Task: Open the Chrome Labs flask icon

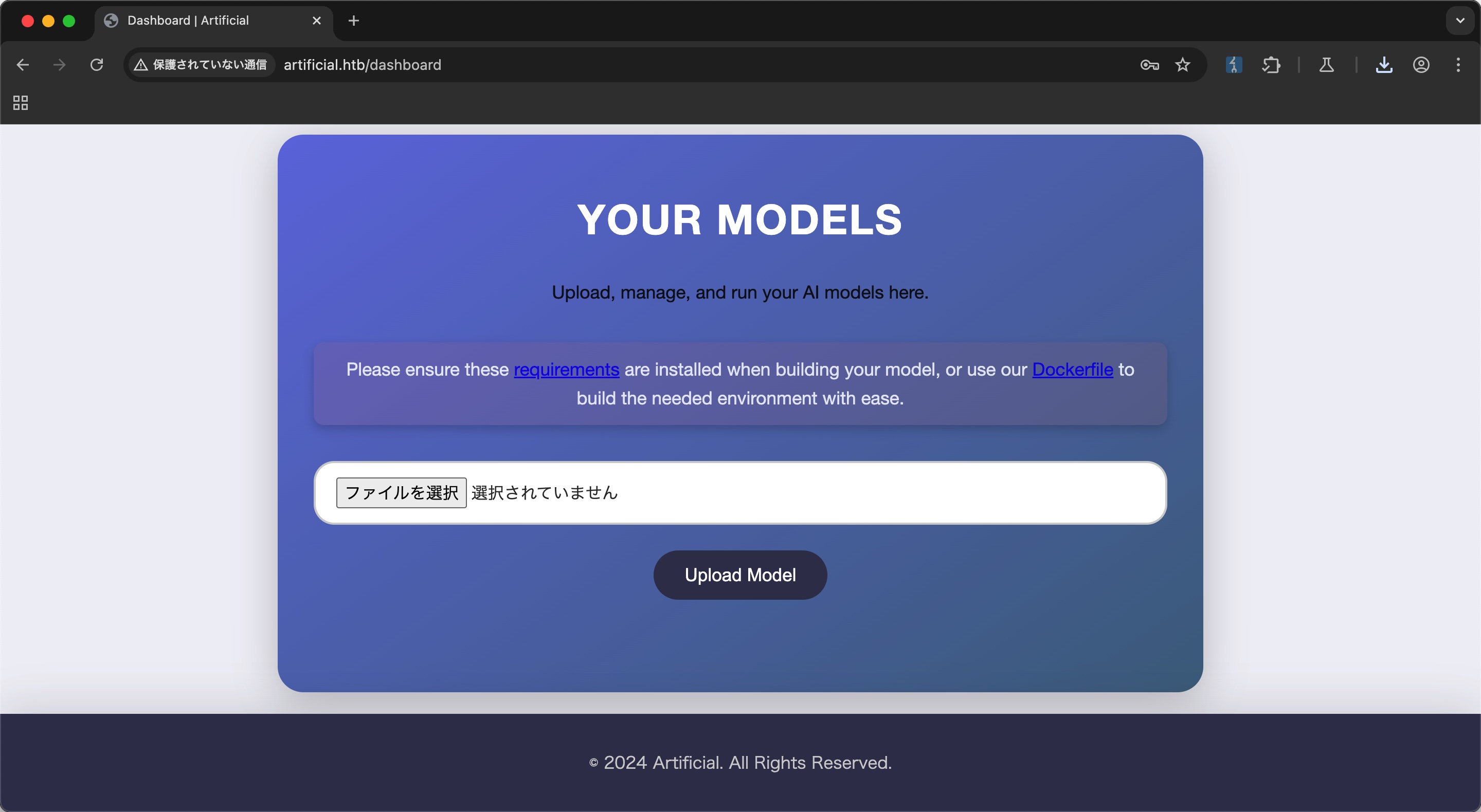Action: click(x=1326, y=65)
